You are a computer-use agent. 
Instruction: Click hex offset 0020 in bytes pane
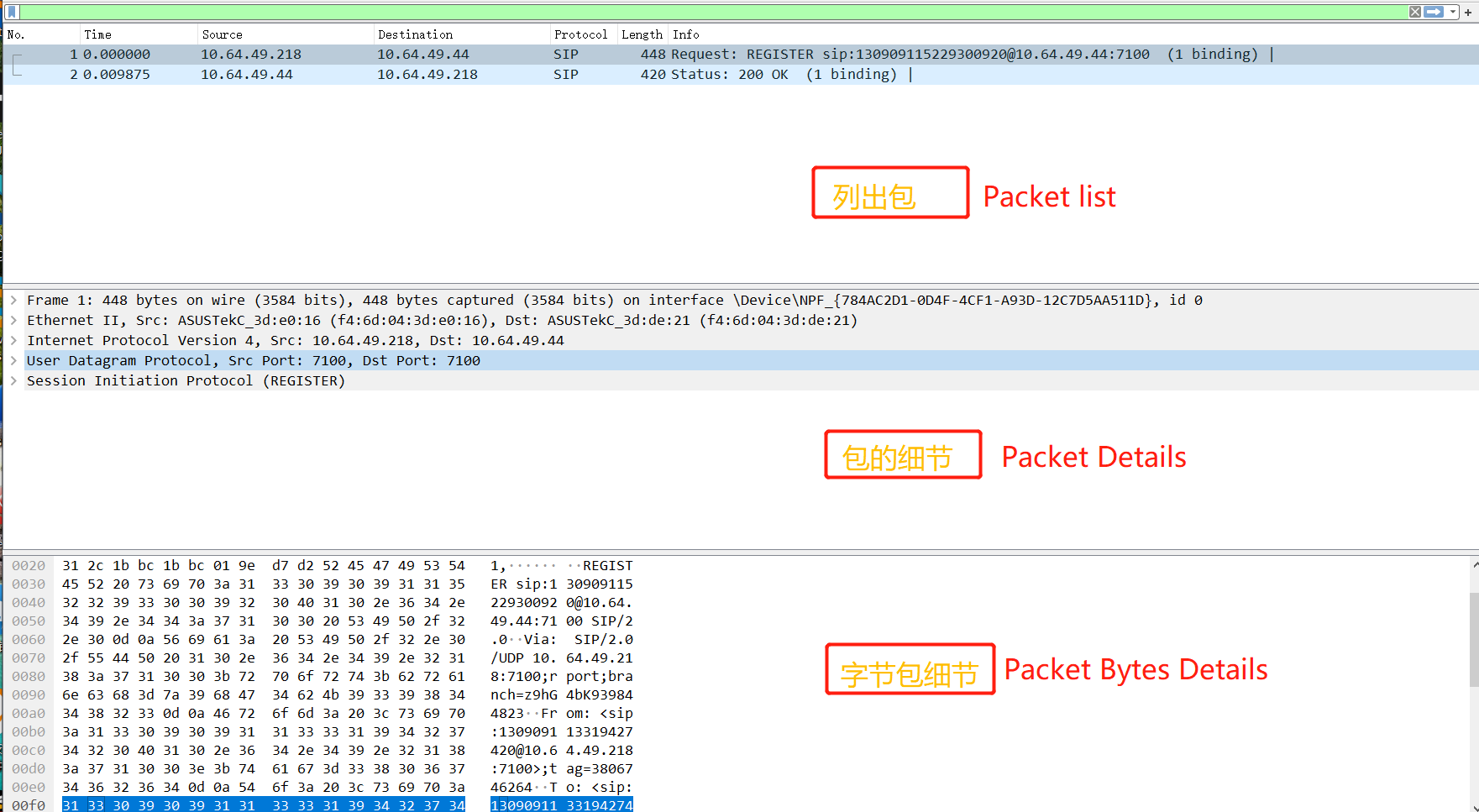[x=29, y=566]
